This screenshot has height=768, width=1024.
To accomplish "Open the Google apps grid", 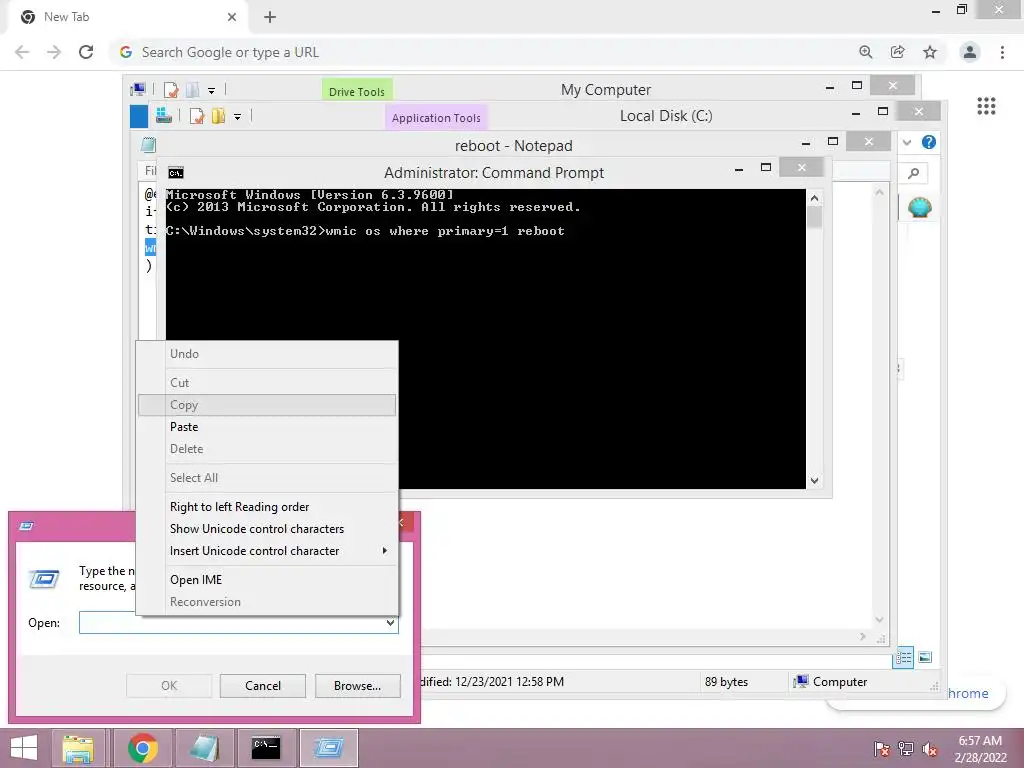I will point(985,106).
